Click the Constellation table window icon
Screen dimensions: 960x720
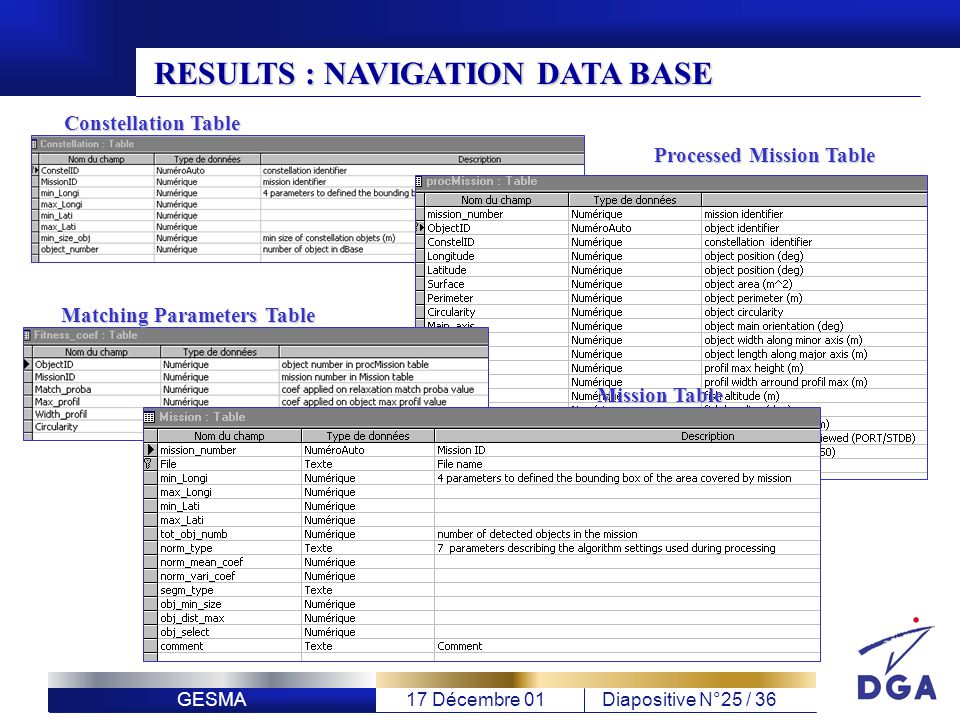pyautogui.click(x=34, y=144)
